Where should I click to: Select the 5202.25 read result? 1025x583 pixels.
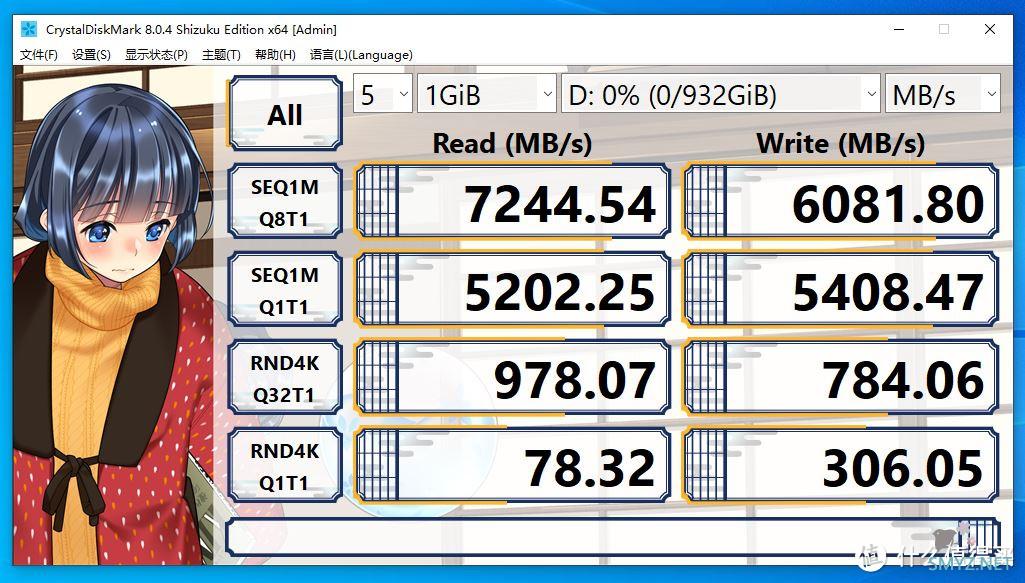coord(512,290)
